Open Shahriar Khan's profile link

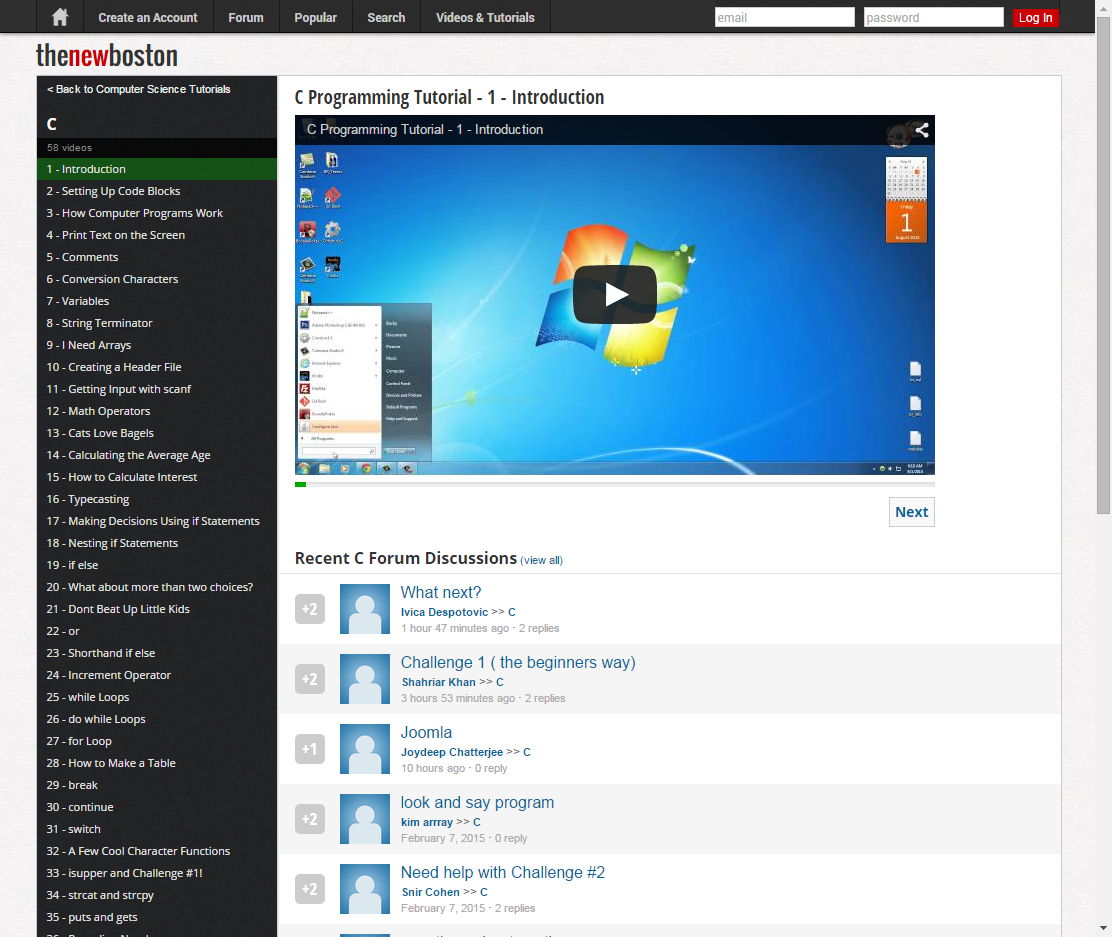(438, 682)
